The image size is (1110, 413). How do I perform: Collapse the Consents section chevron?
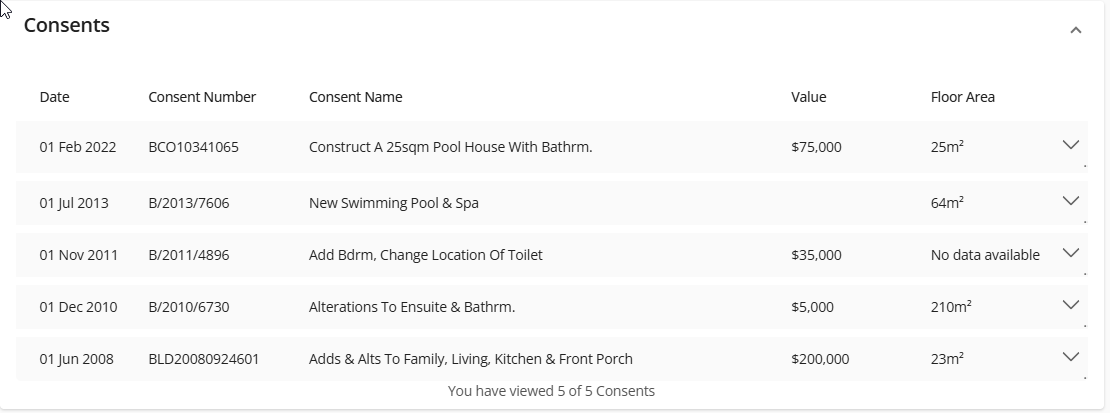[x=1075, y=30]
